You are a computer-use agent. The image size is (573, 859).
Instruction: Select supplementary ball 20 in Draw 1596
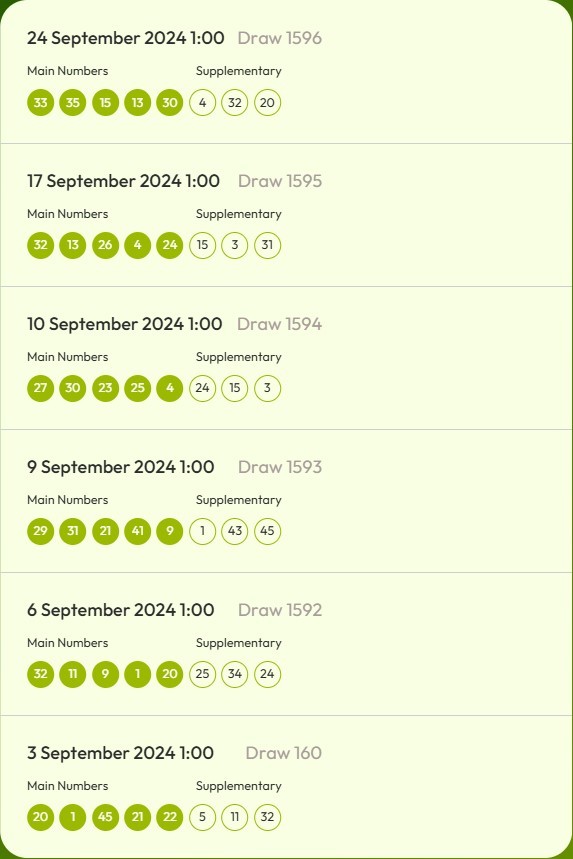(x=267, y=102)
